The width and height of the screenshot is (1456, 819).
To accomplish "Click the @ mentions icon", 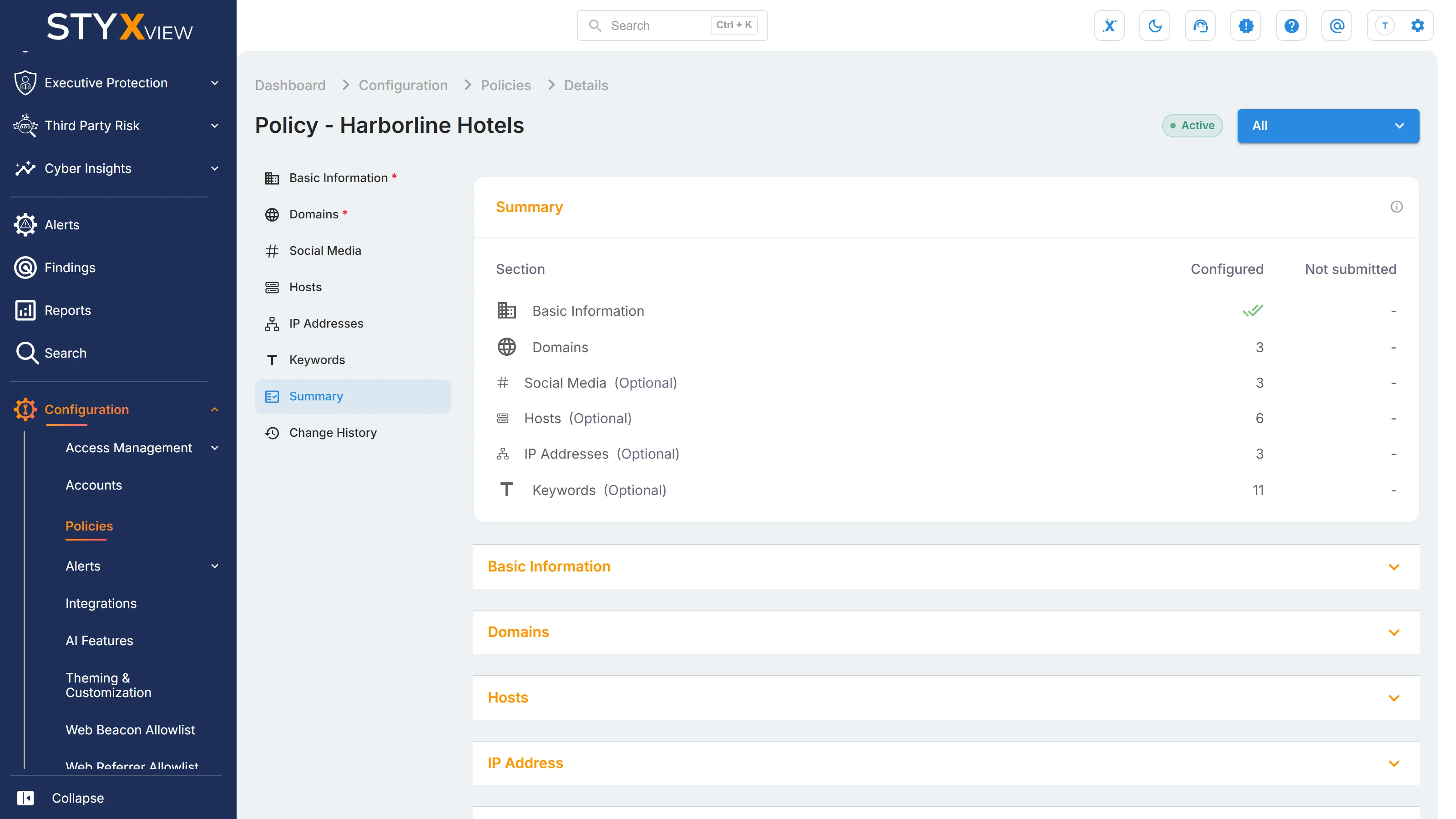I will (1337, 25).
